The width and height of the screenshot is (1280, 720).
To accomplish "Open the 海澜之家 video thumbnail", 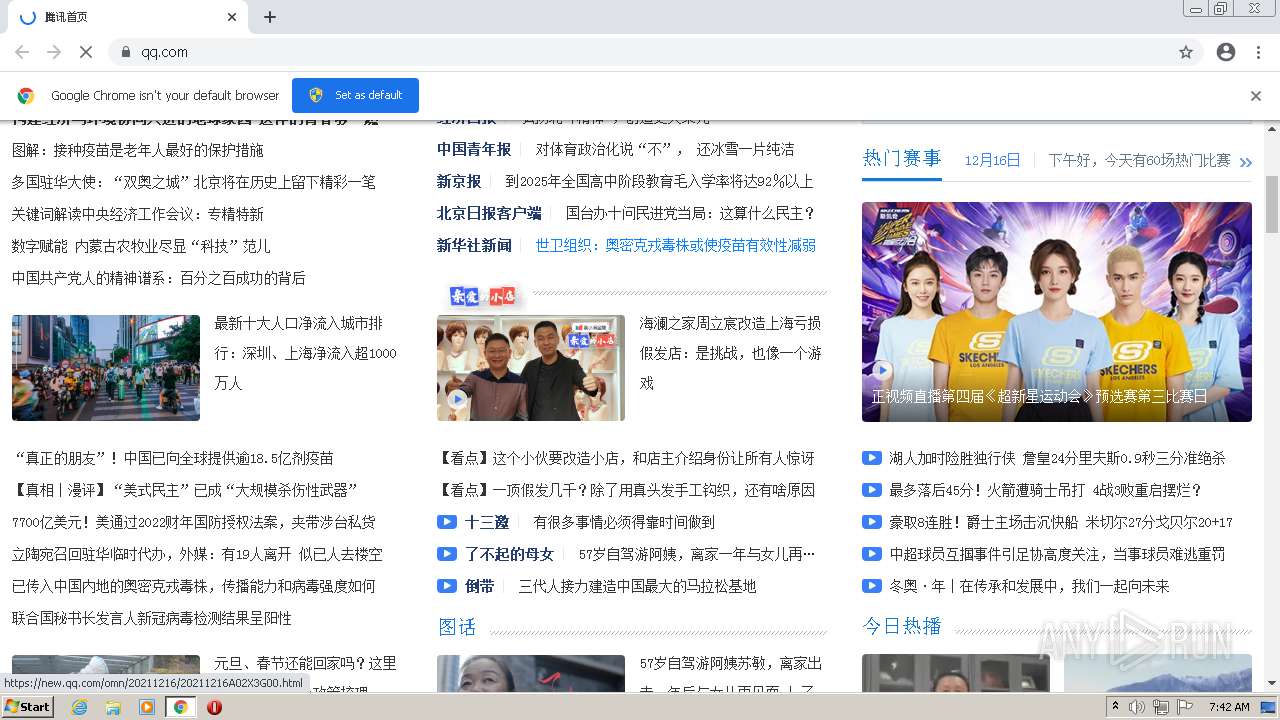I will [531, 368].
